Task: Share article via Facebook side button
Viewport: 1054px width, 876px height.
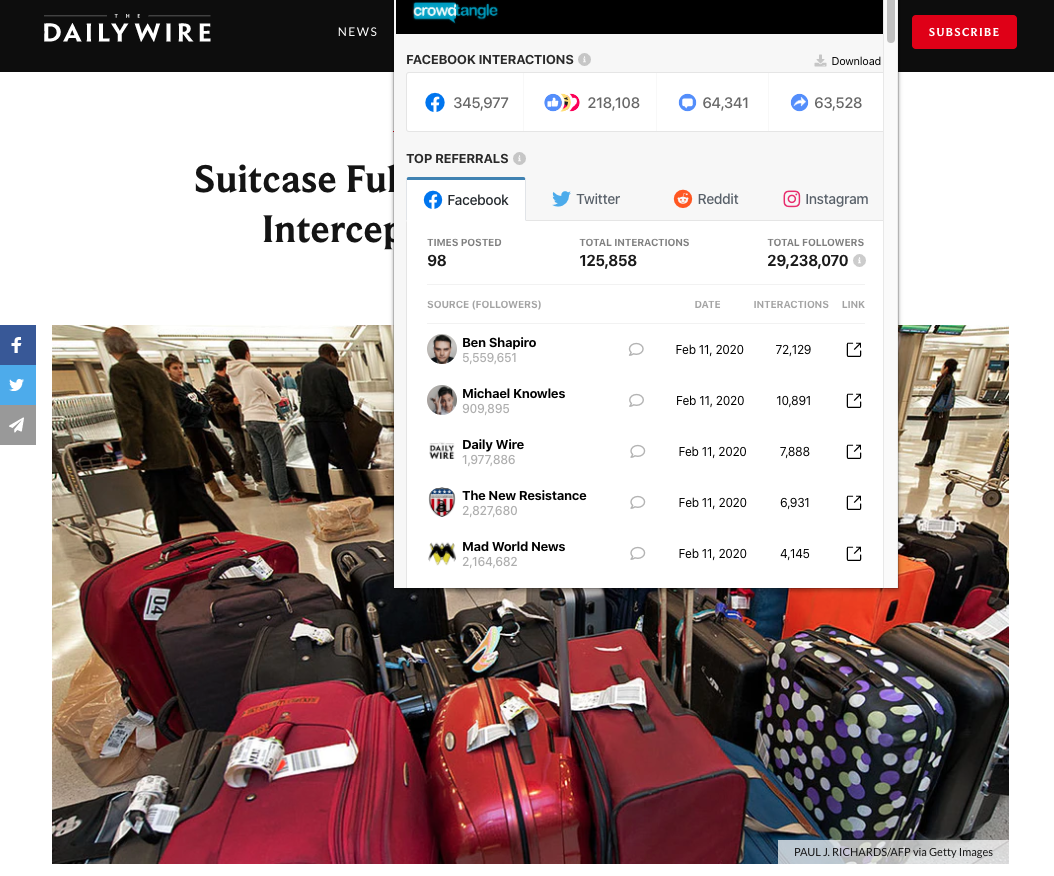Action: click(17, 345)
